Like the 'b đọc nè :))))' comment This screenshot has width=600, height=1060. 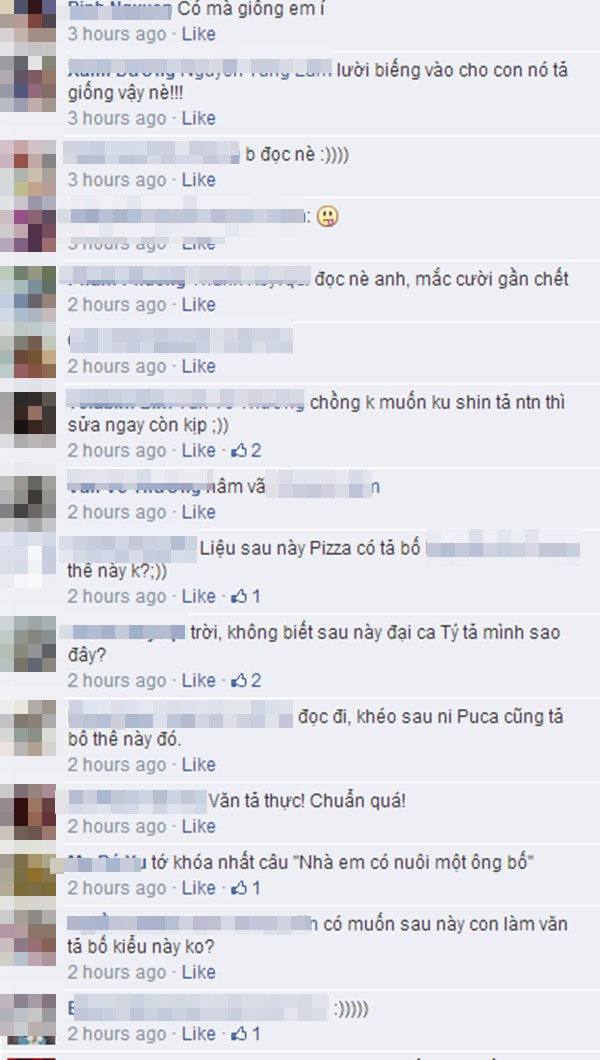coord(199,180)
